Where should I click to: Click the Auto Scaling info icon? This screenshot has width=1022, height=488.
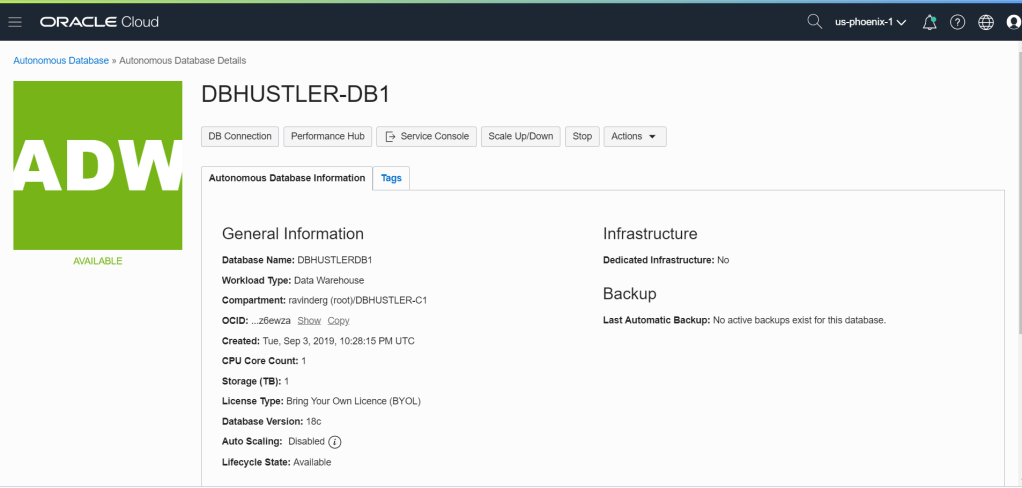pyautogui.click(x=335, y=442)
